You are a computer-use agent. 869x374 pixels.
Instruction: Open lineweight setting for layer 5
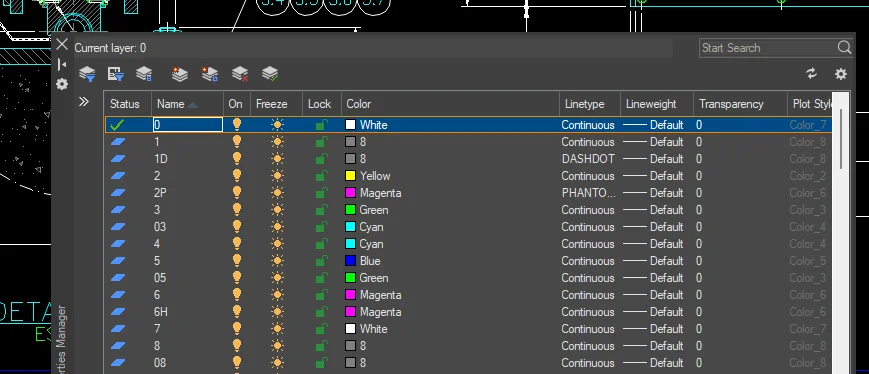[653, 261]
